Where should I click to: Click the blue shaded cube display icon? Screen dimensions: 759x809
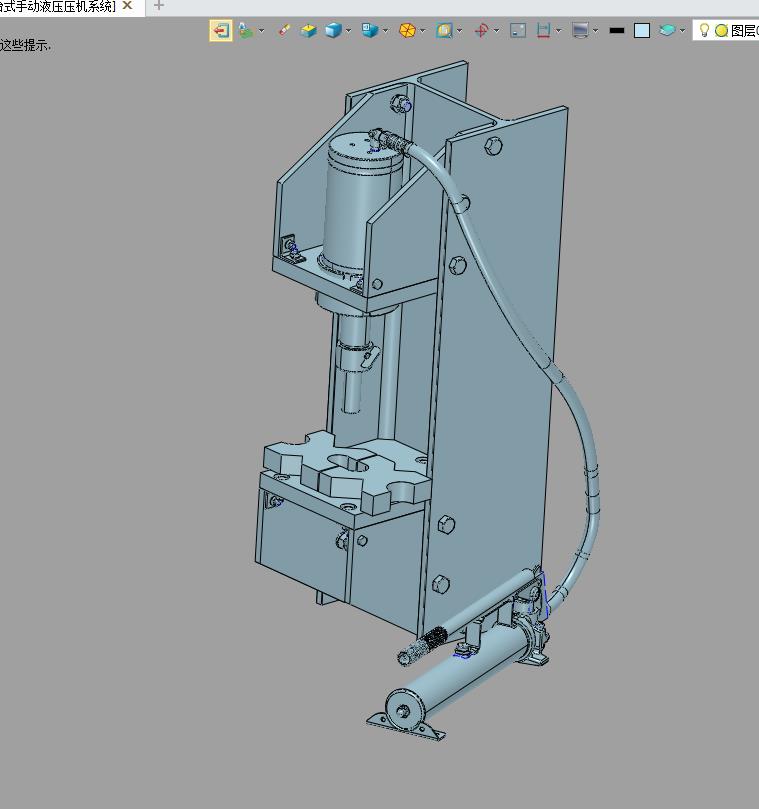pos(333,30)
